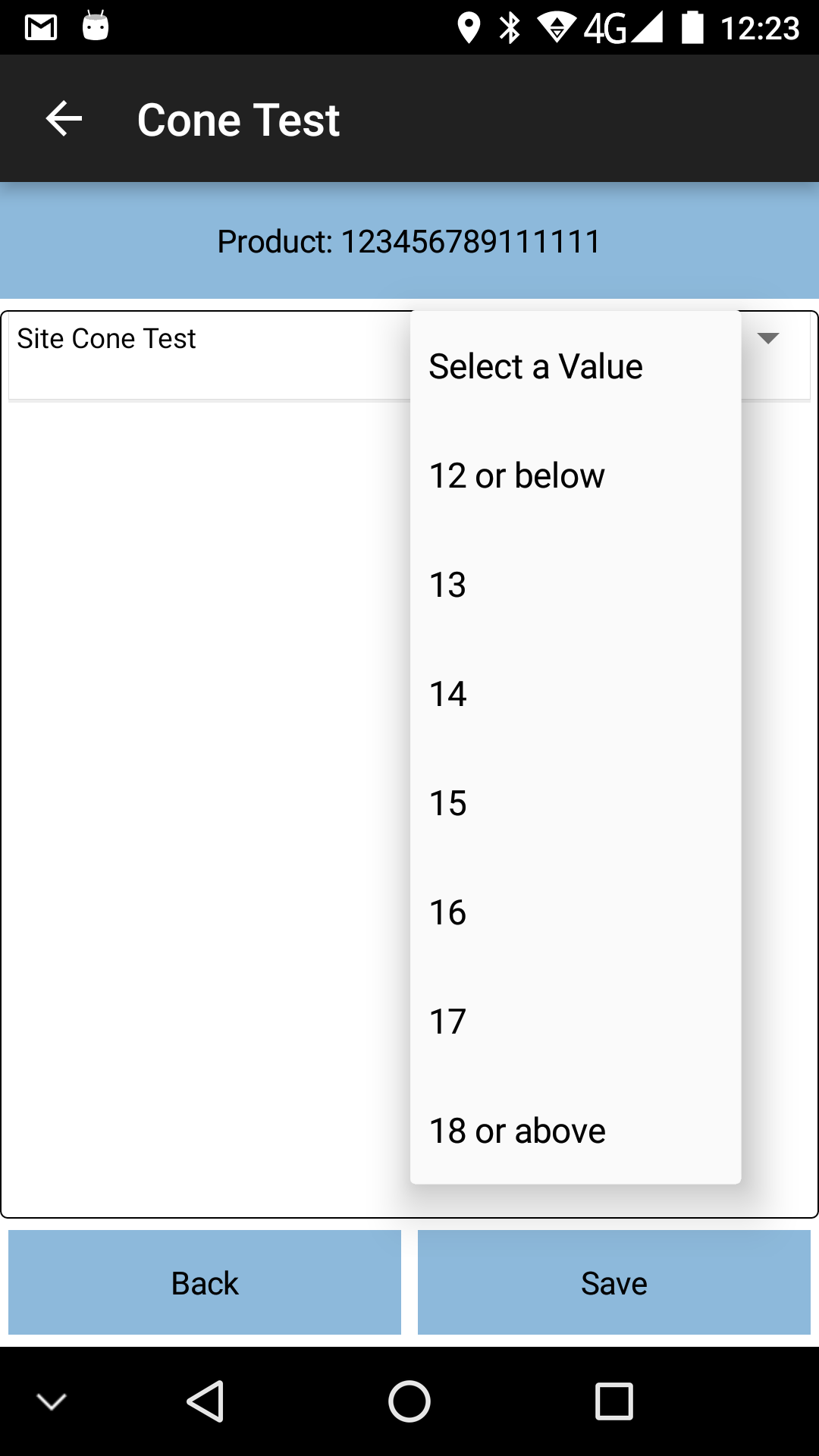Choose '12 or below' option
The width and height of the screenshot is (819, 1456).
click(576, 476)
